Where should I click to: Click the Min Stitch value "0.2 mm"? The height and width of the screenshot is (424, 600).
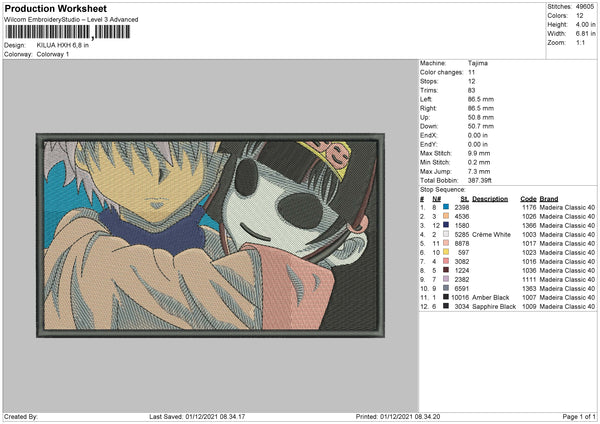click(479, 162)
